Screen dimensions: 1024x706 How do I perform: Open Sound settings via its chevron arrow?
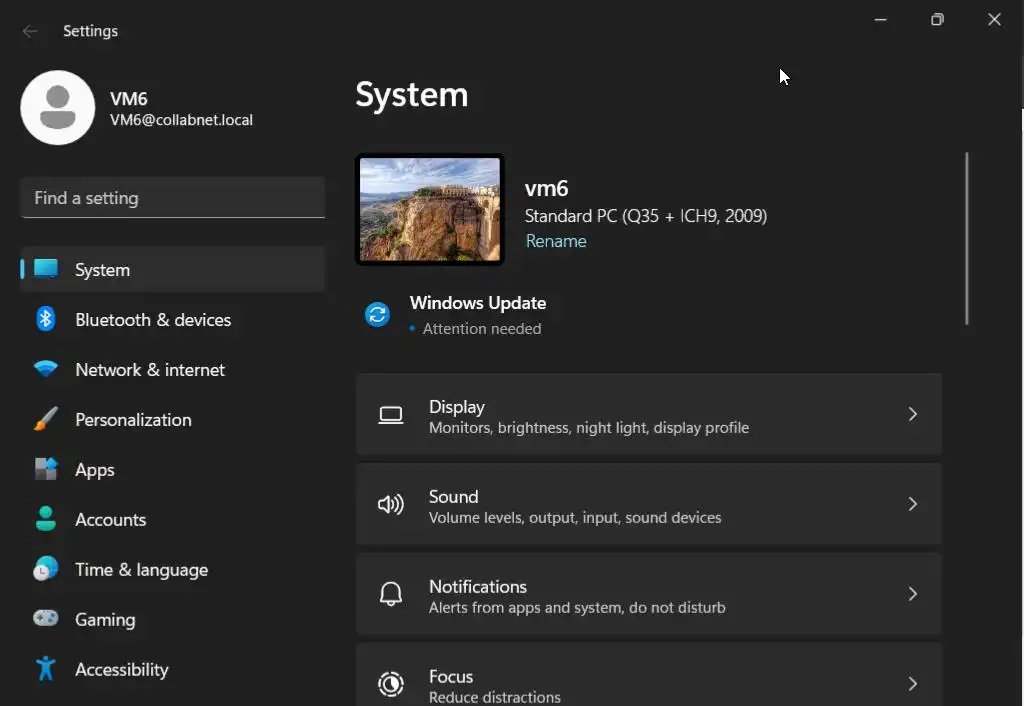pyautogui.click(x=912, y=504)
